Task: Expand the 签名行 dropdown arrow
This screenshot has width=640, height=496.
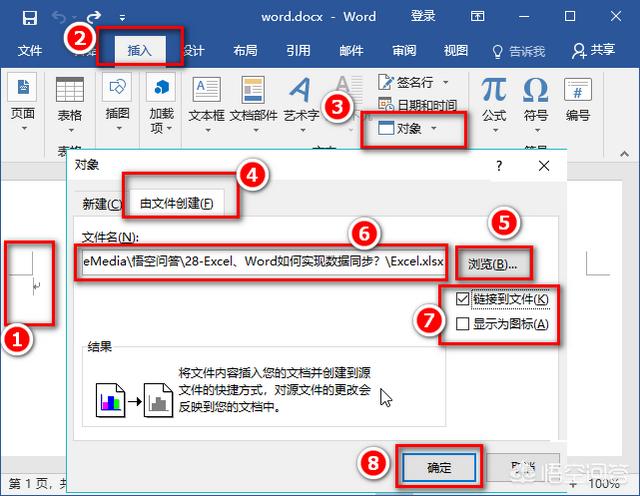Action: pos(446,82)
